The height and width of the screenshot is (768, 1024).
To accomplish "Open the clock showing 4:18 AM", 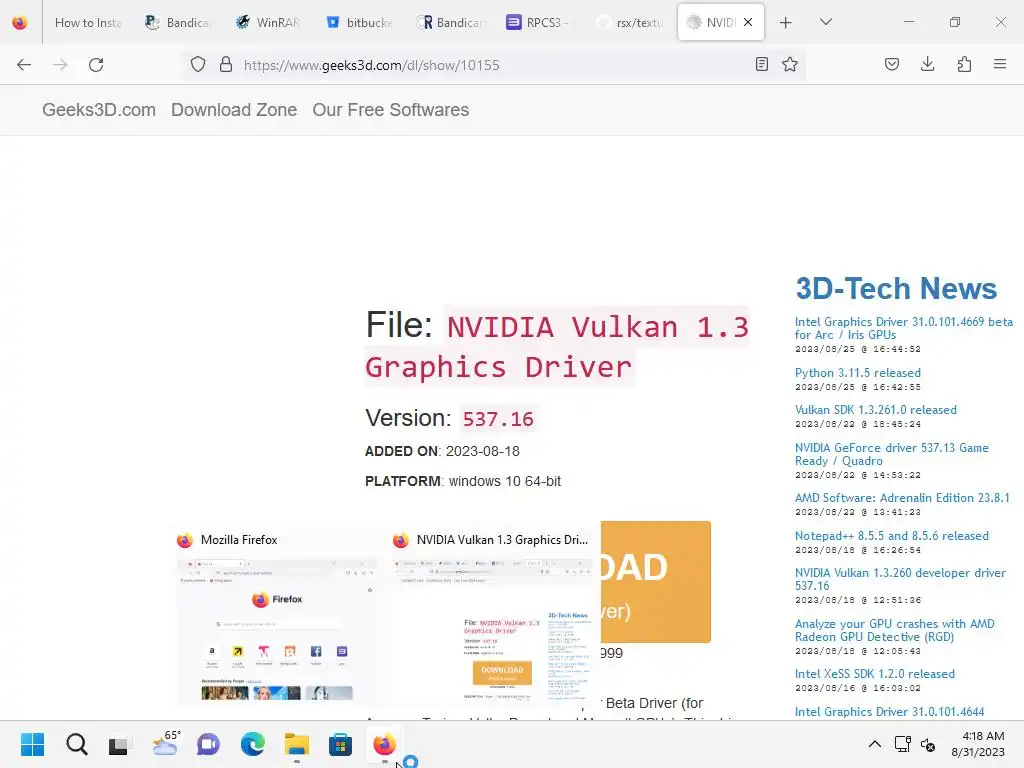I will [x=978, y=744].
